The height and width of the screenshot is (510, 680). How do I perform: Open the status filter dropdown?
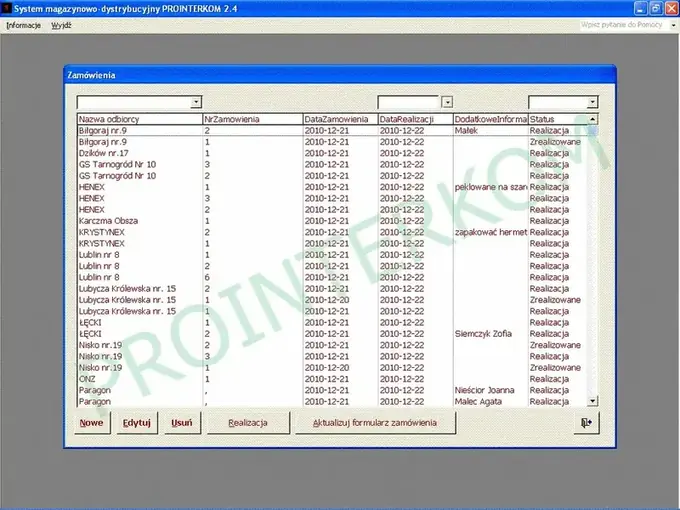[x=592, y=102]
